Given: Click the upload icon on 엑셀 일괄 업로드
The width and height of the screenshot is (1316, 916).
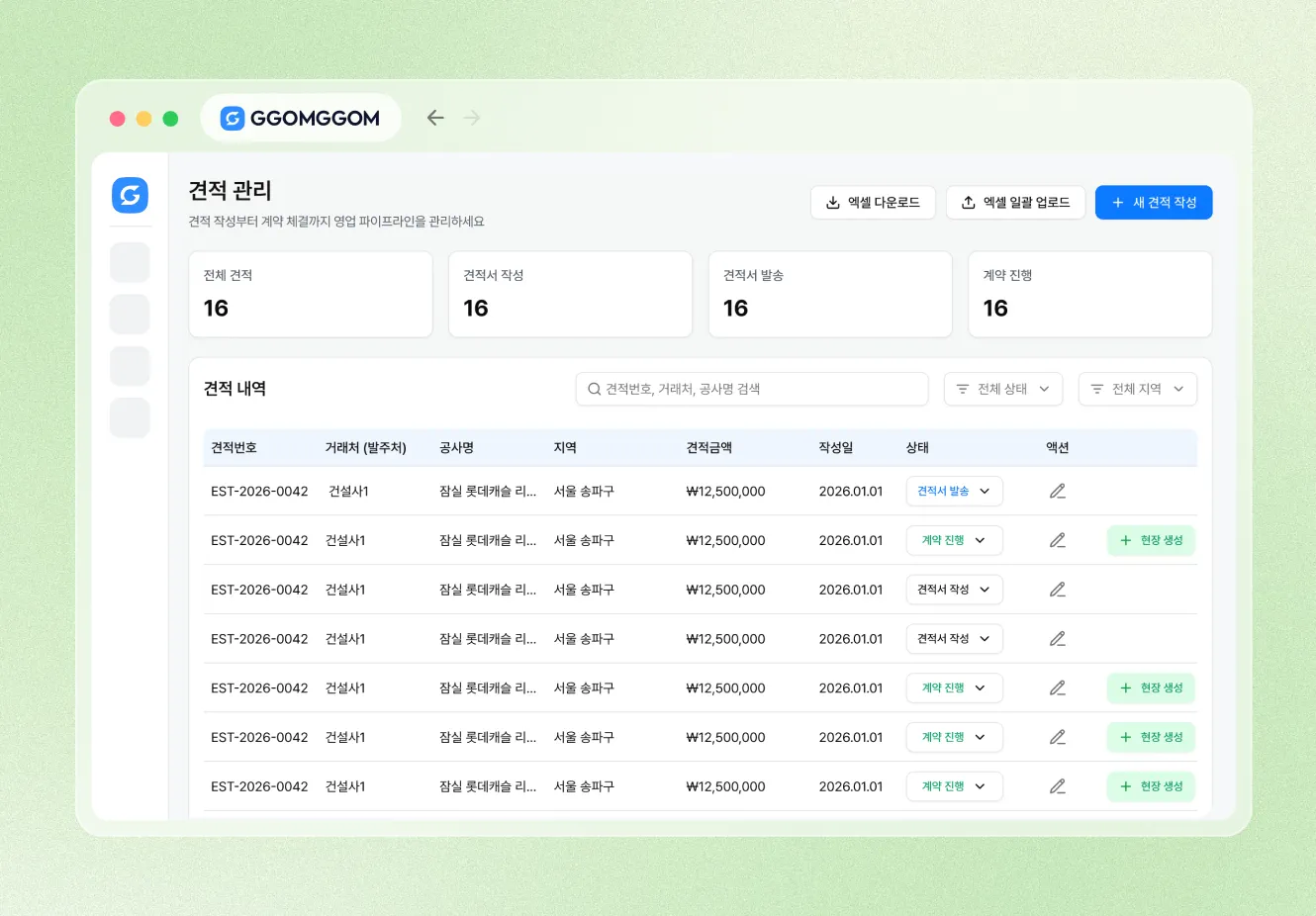Looking at the screenshot, I should (x=969, y=203).
